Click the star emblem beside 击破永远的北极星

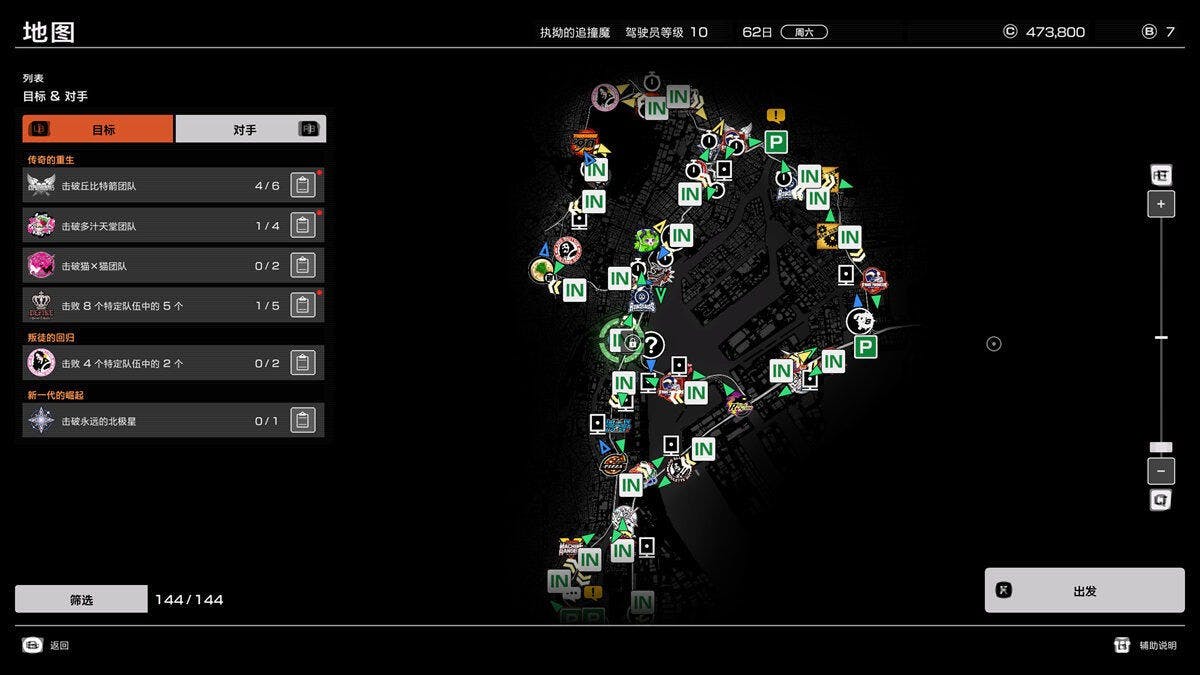(41, 421)
